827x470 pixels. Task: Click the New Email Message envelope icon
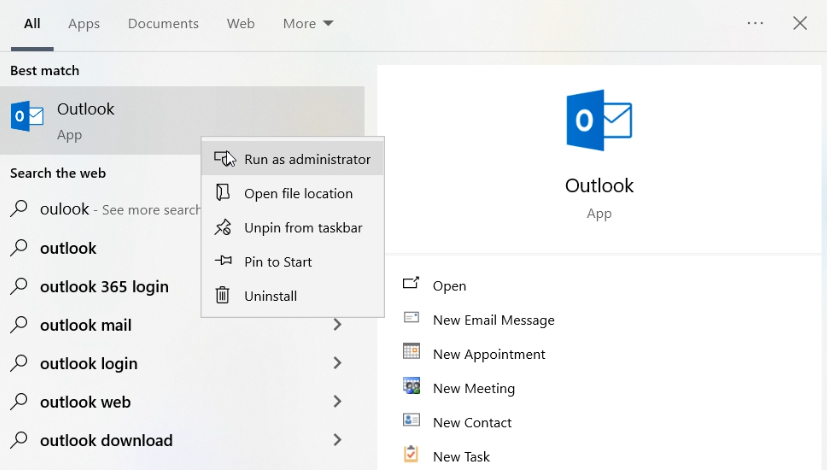coord(411,318)
